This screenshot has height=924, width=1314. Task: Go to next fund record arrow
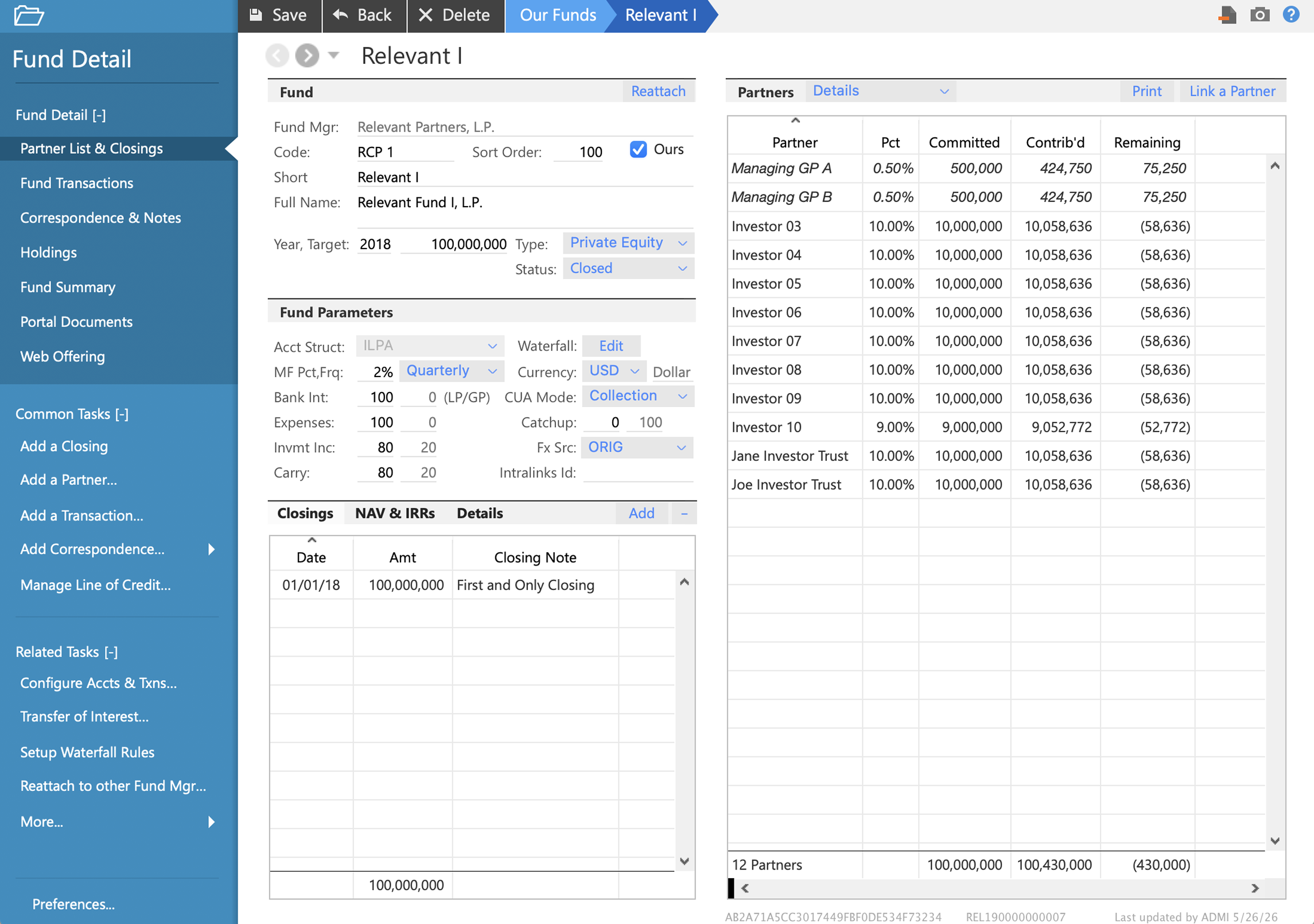click(307, 56)
